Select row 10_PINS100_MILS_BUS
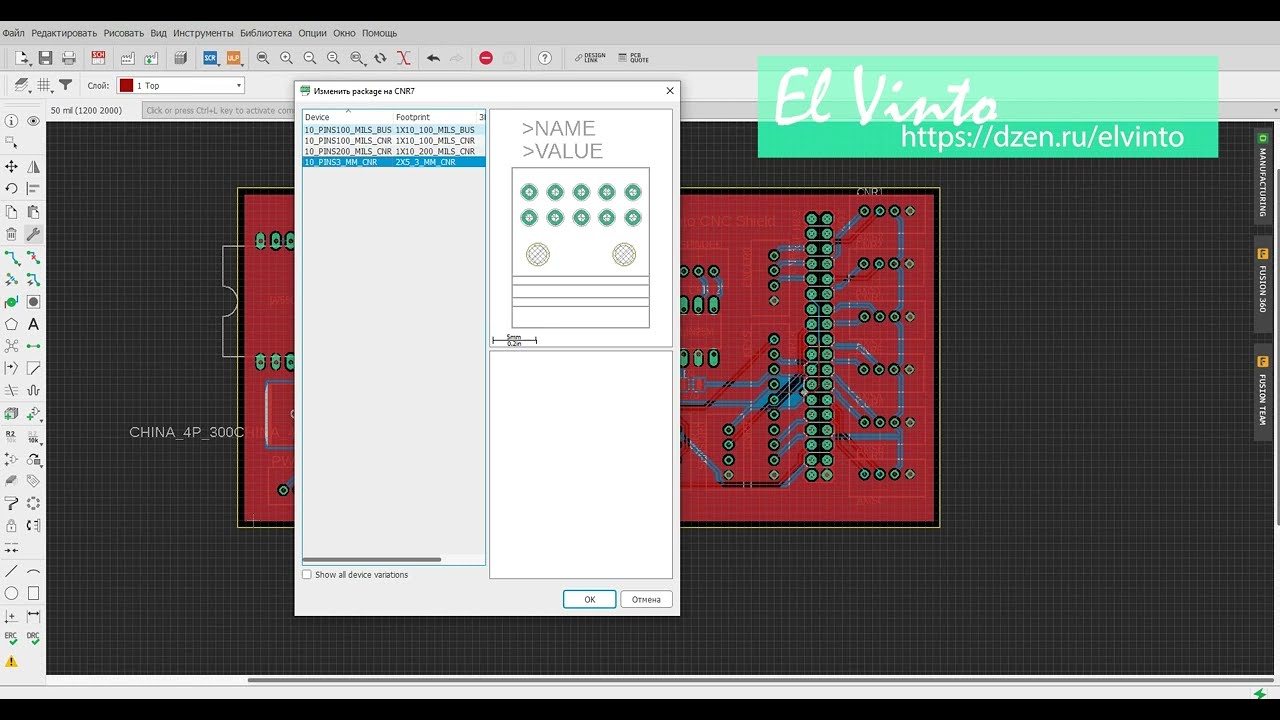1280x720 pixels. point(394,130)
